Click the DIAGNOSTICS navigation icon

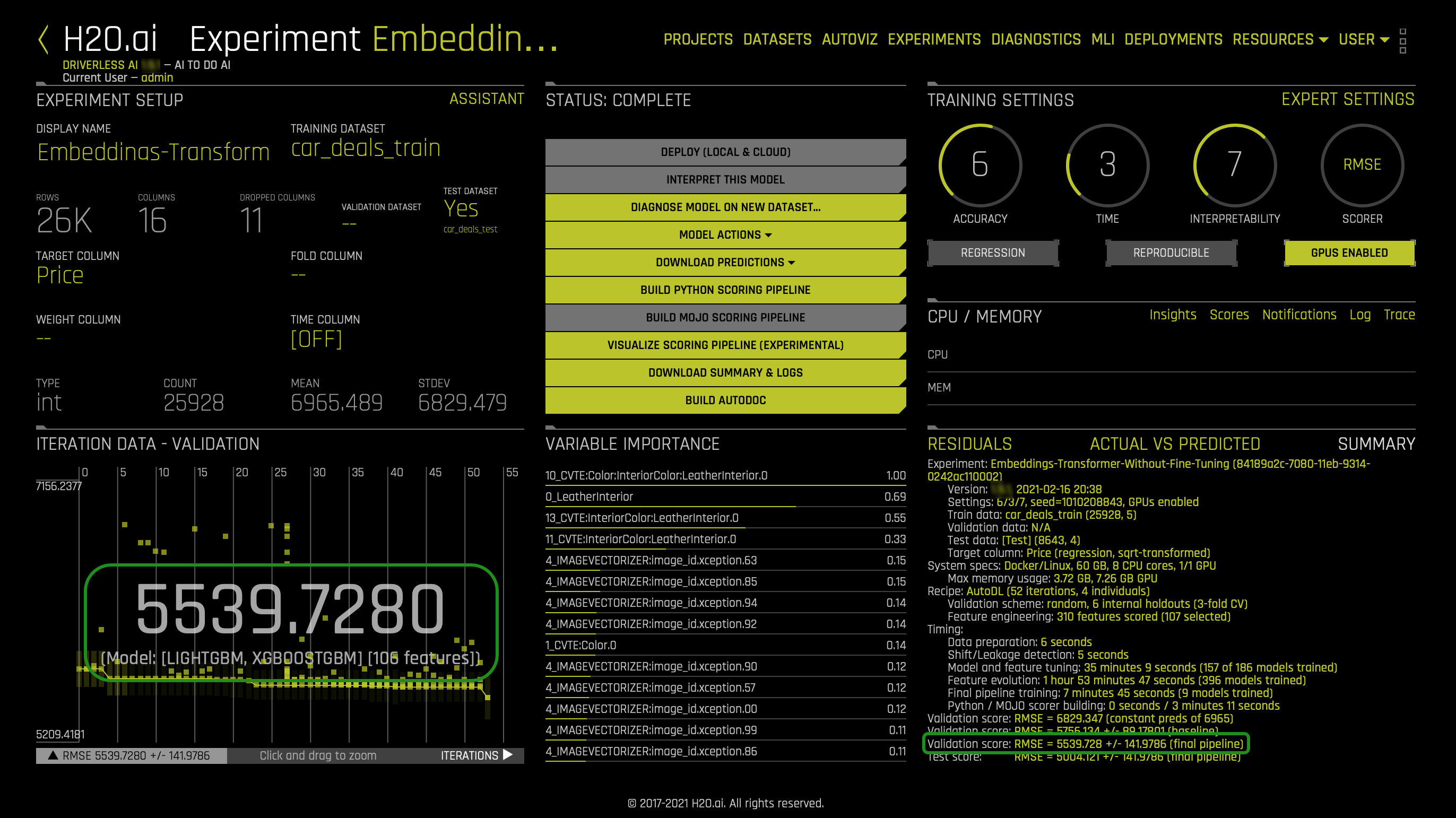click(x=1034, y=40)
